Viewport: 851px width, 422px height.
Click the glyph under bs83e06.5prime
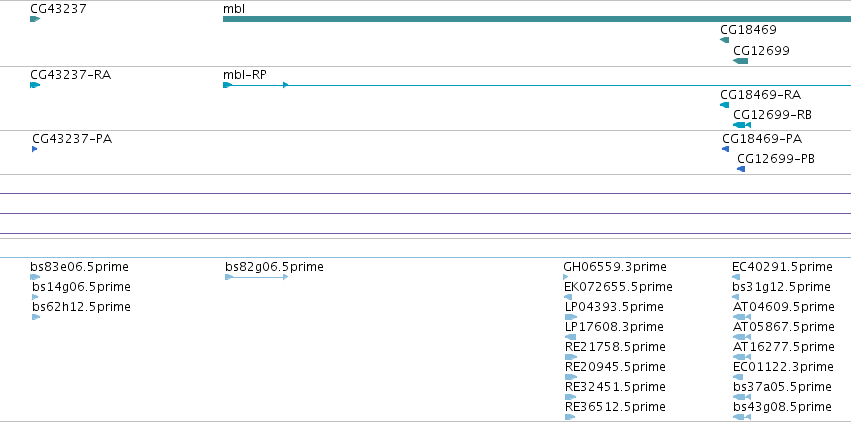tap(35, 277)
